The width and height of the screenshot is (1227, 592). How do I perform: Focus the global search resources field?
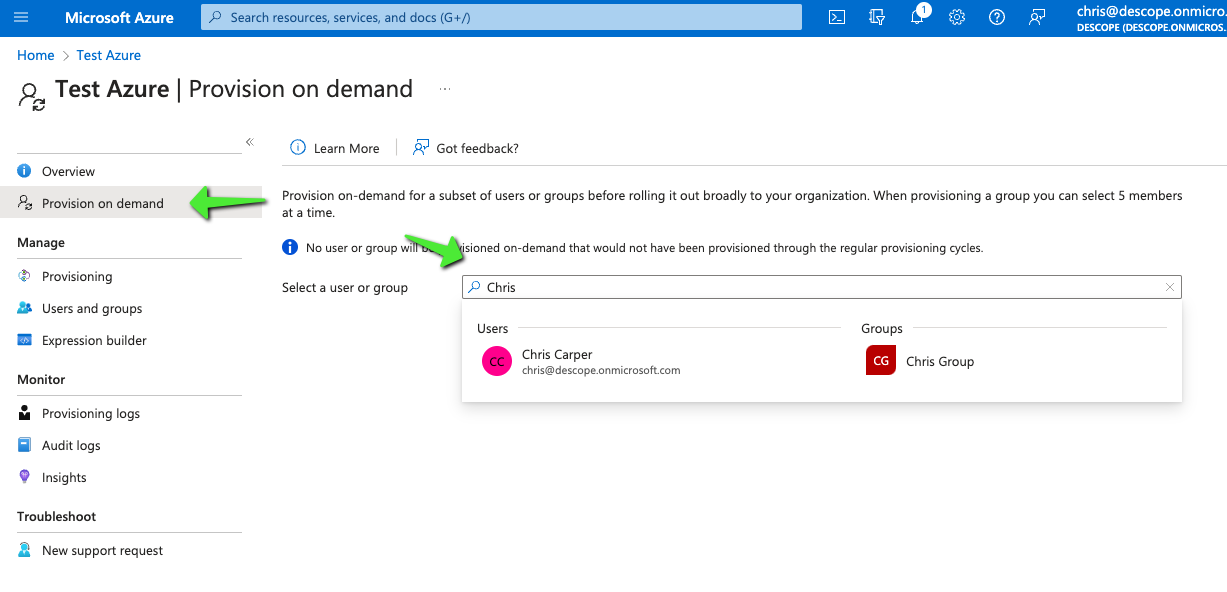tap(501, 17)
